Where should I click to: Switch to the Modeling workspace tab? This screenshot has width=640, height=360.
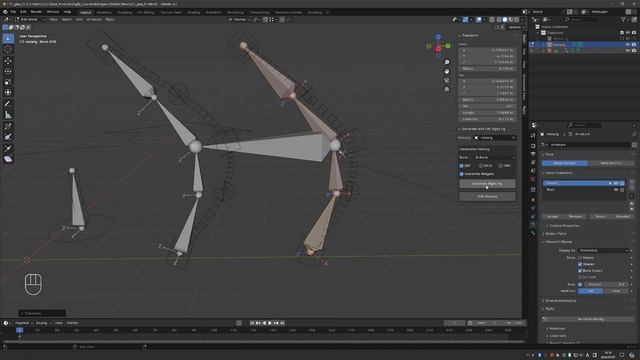[x=104, y=12]
